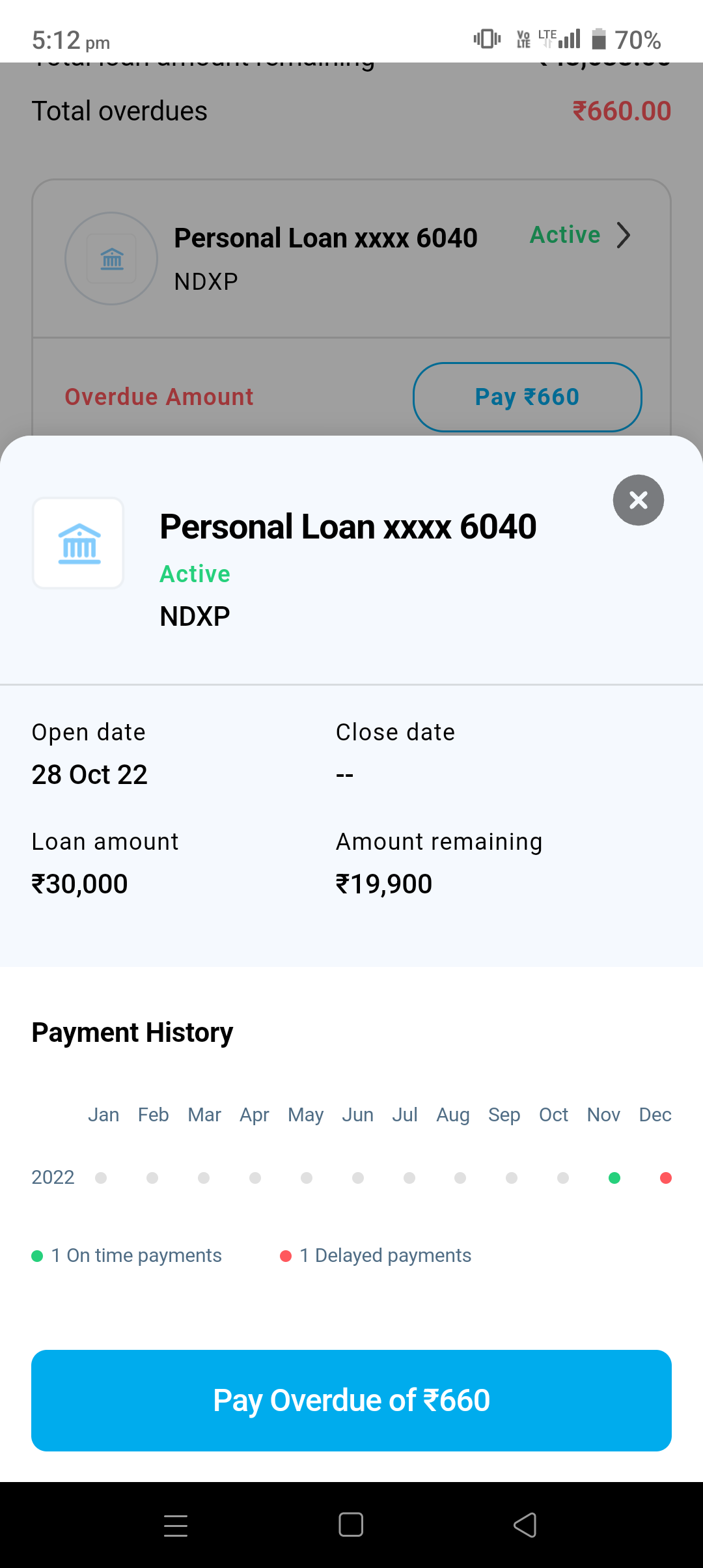Close the loan details bottom sheet
703x1568 pixels.
[x=638, y=500]
